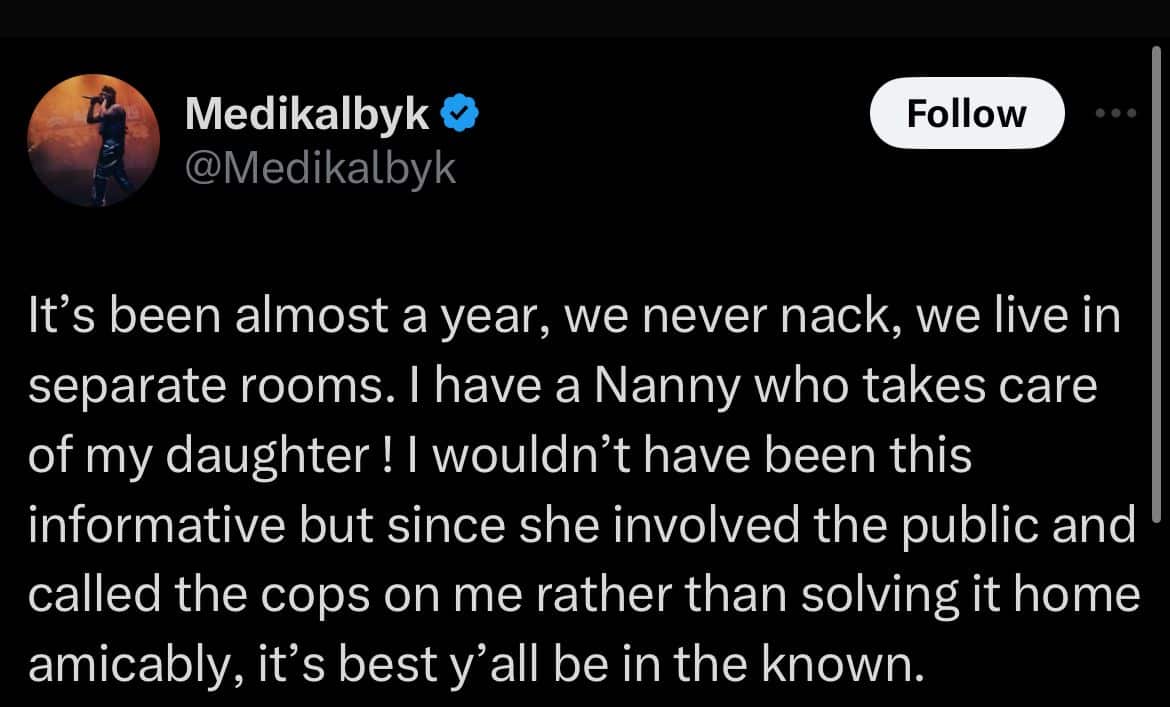
Task: Click the @Medikalbyk handle
Action: click(x=320, y=169)
